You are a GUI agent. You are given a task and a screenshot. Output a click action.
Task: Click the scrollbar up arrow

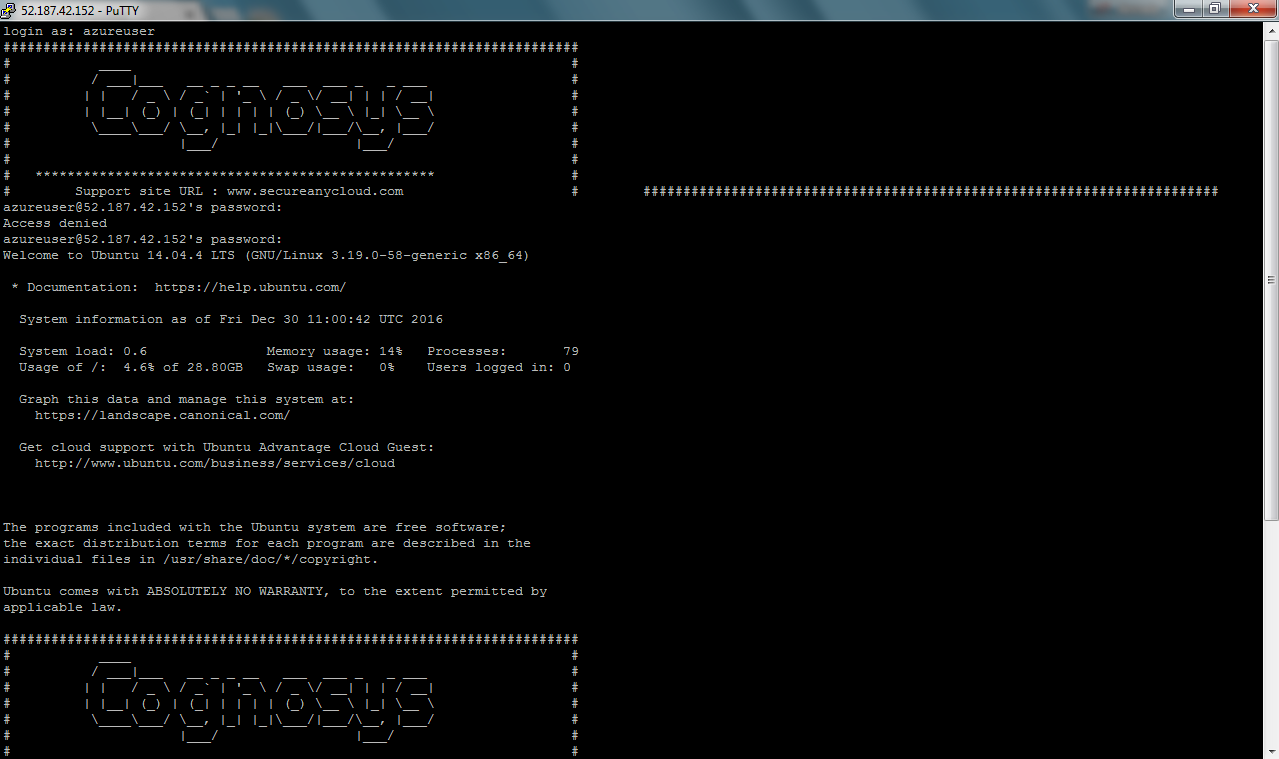tap(1271, 31)
